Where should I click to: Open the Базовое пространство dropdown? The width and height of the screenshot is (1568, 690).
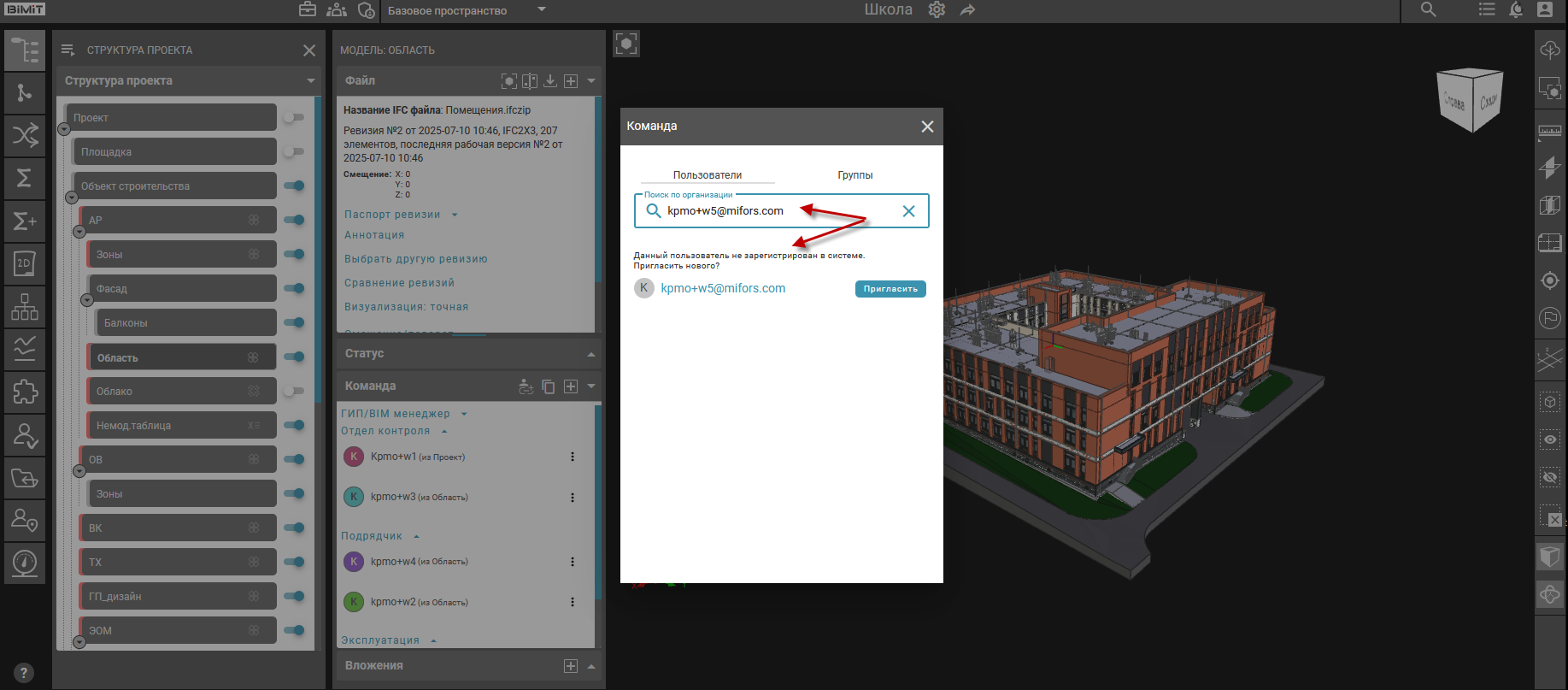click(x=541, y=10)
